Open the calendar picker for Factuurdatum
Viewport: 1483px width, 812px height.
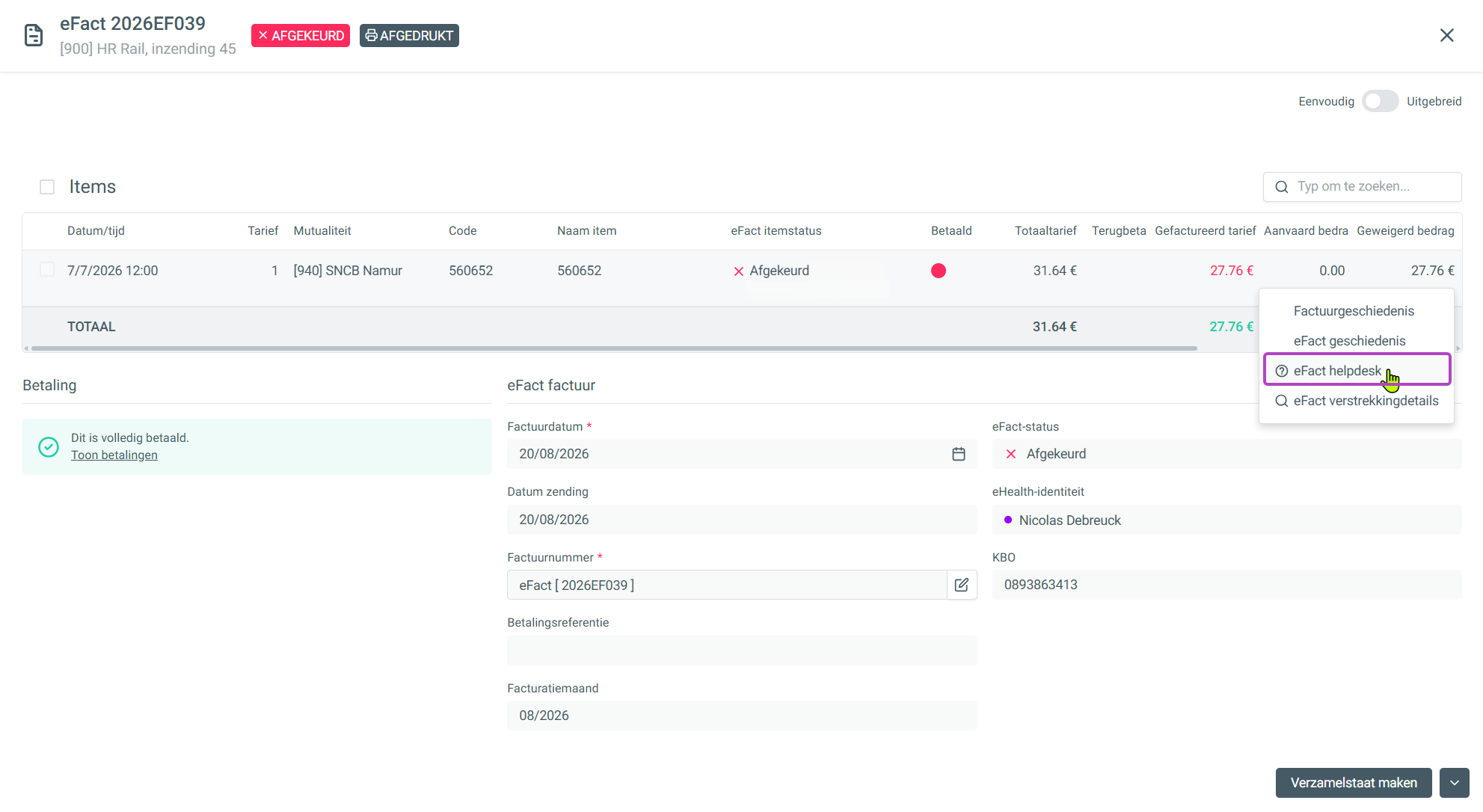[x=959, y=454]
